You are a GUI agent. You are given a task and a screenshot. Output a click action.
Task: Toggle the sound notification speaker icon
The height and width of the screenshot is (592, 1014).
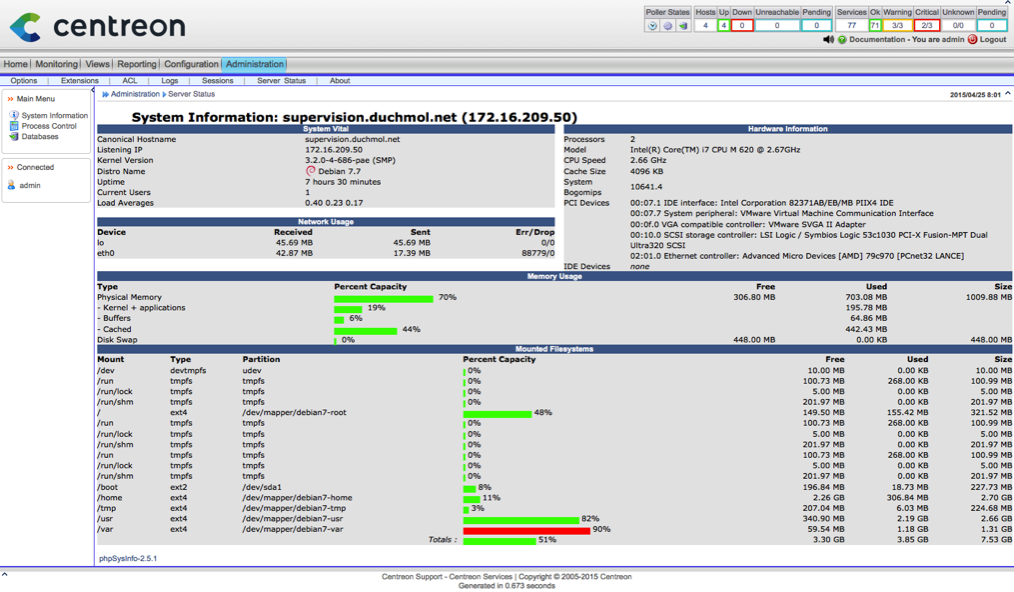point(828,40)
